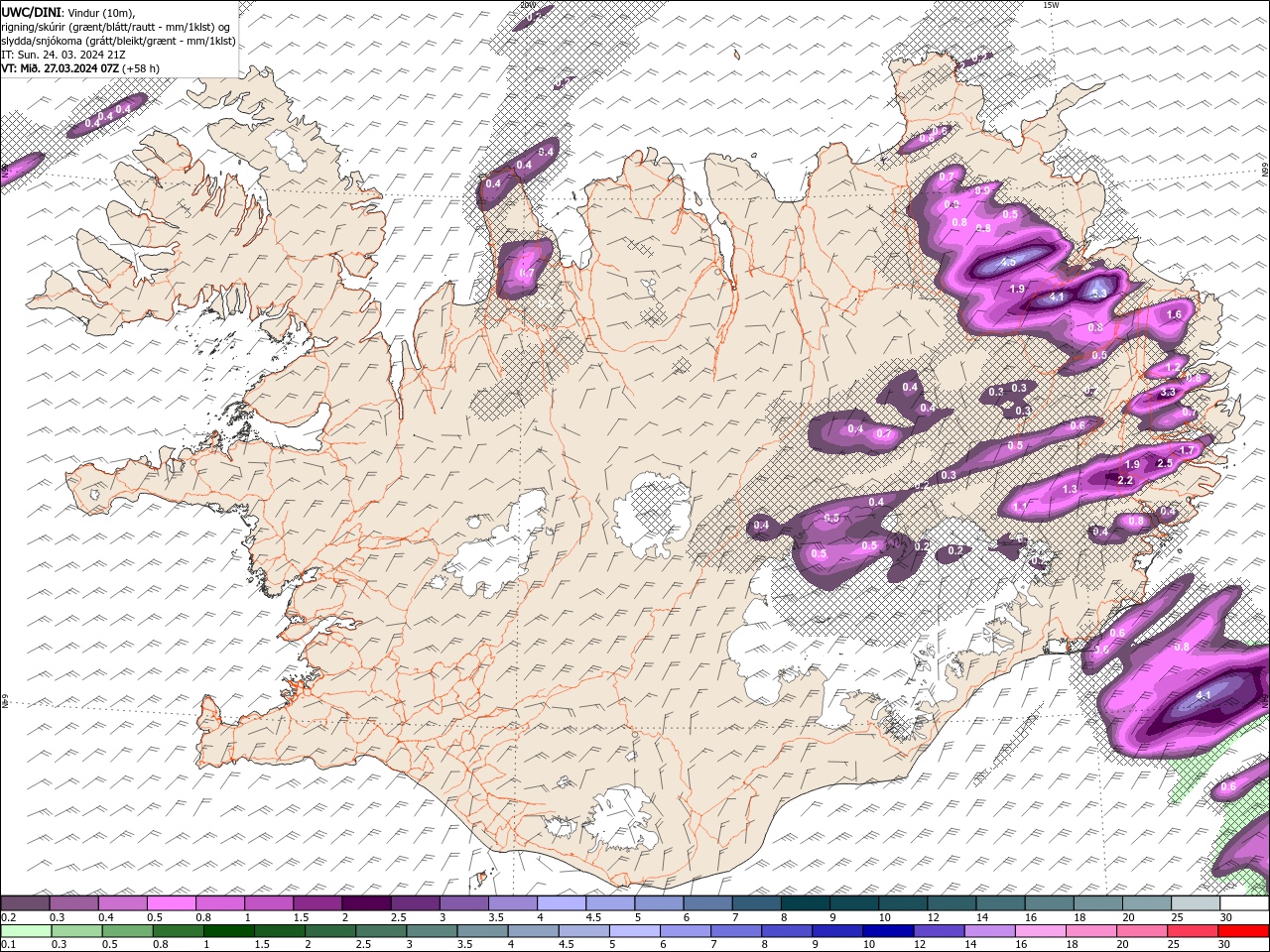Click the '20W' longitude label
The width and height of the screenshot is (1270, 952).
click(527, 5)
